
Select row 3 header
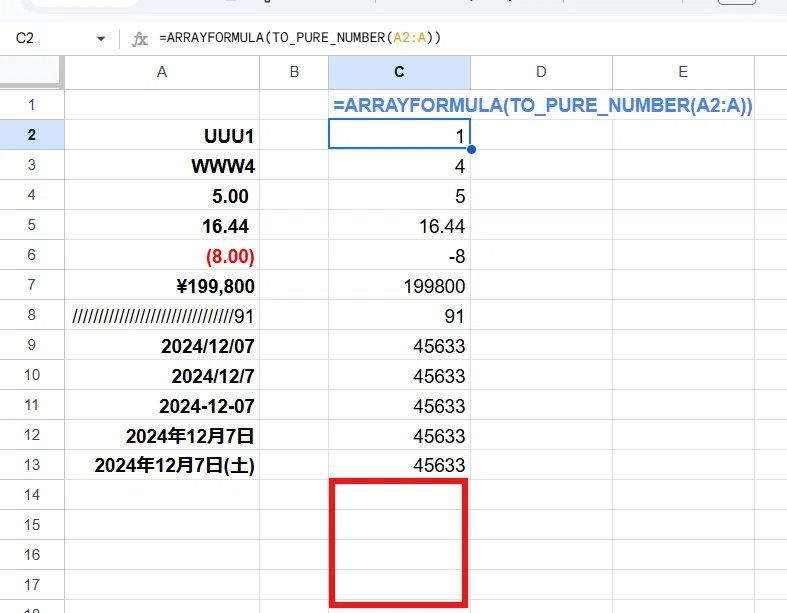point(32,165)
